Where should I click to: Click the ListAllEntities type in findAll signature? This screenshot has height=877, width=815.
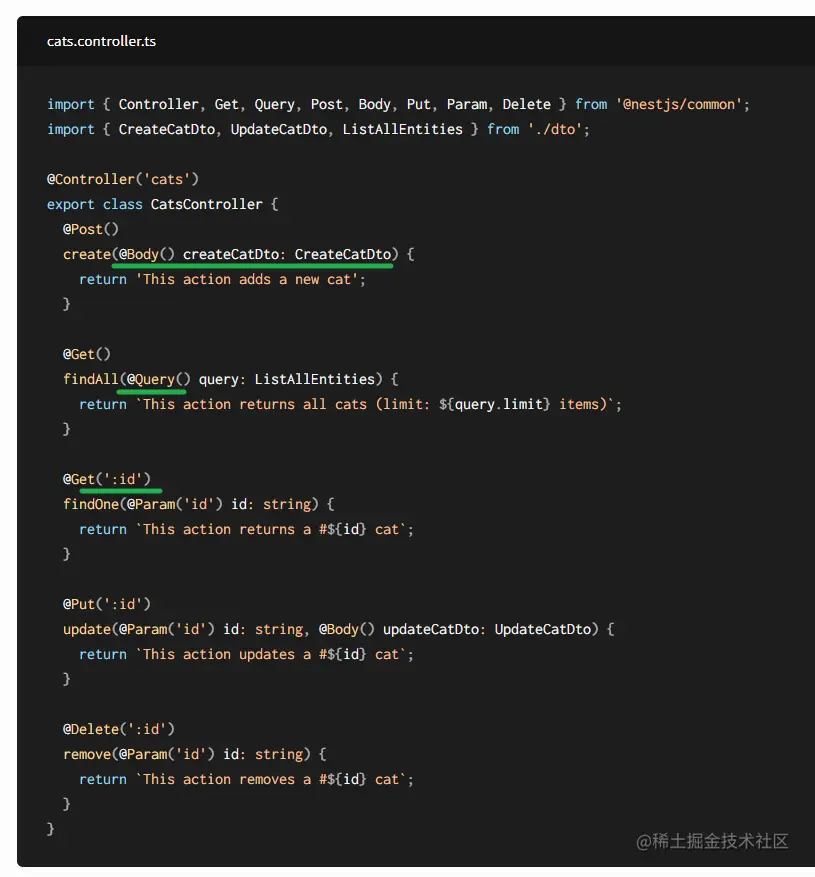click(x=315, y=380)
